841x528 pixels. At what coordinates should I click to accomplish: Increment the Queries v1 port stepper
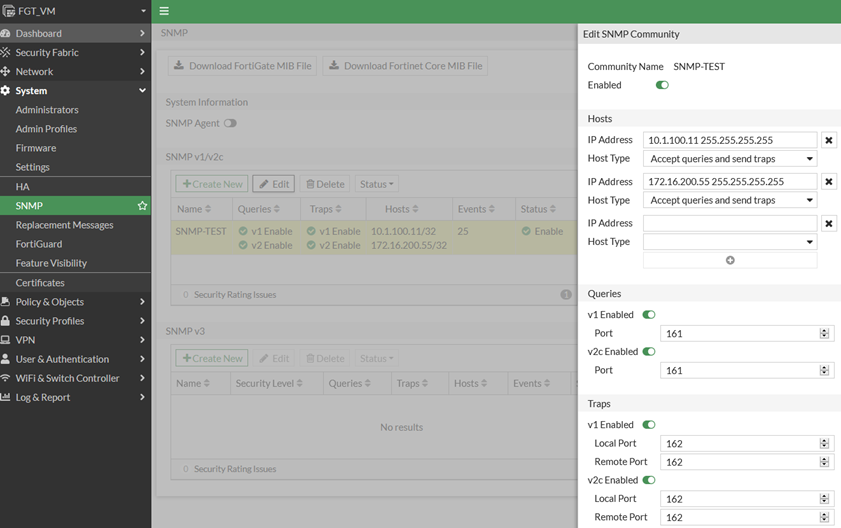tap(824, 331)
